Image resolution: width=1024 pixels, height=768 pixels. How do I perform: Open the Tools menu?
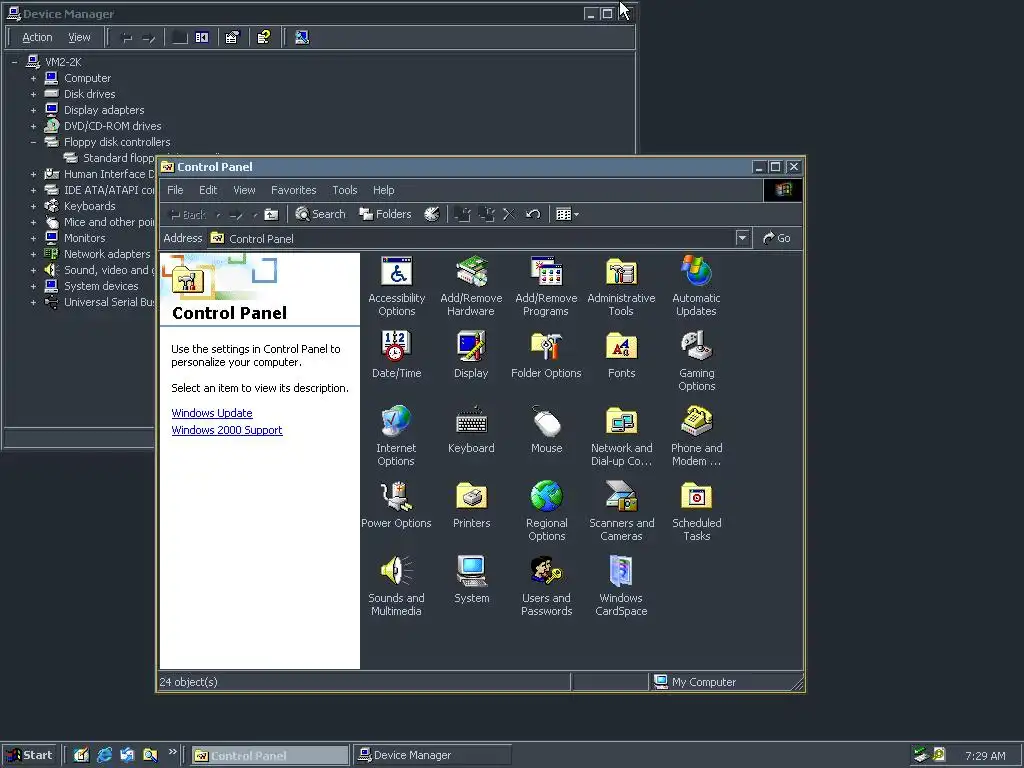click(344, 190)
